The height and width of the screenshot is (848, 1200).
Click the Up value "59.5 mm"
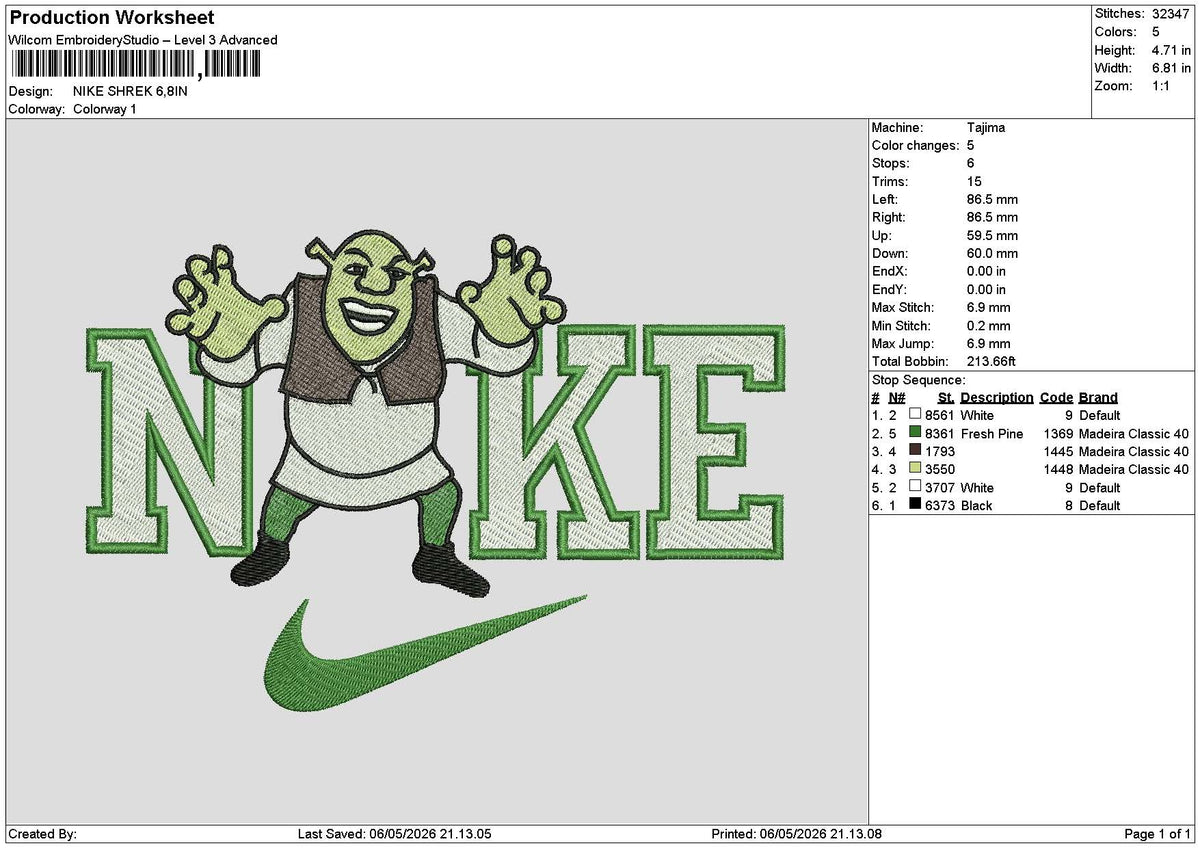tap(992, 235)
